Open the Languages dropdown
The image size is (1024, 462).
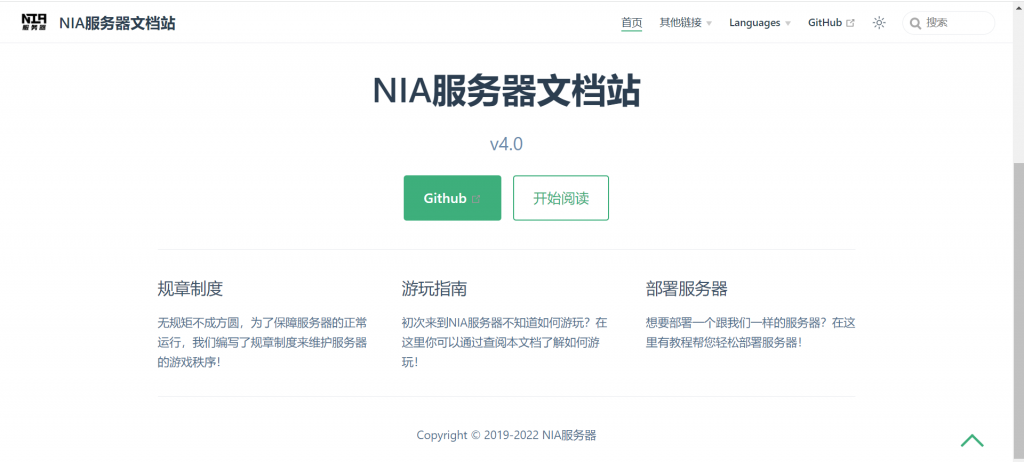tap(755, 23)
